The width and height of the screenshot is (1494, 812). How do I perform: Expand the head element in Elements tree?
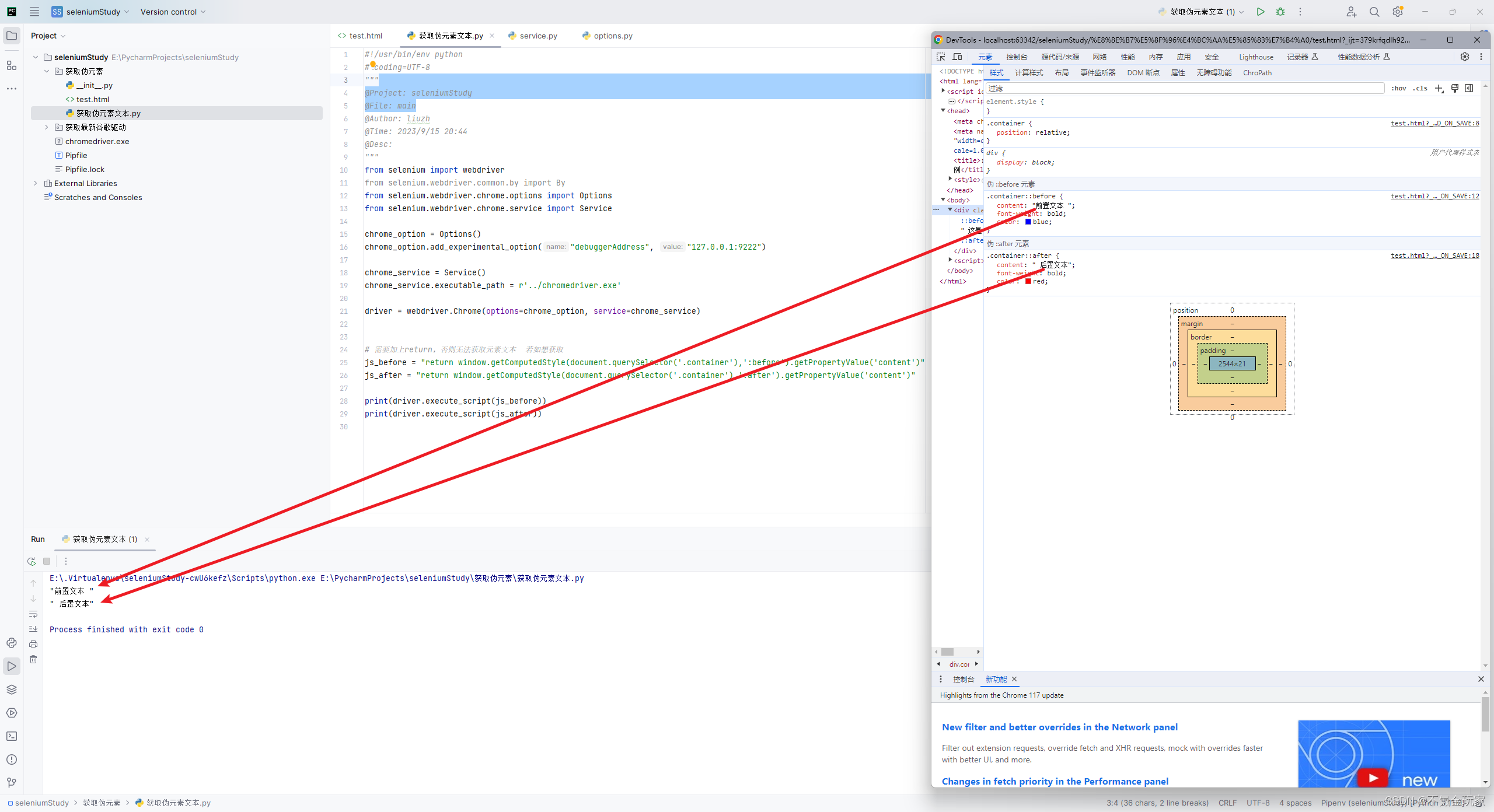coord(943,110)
